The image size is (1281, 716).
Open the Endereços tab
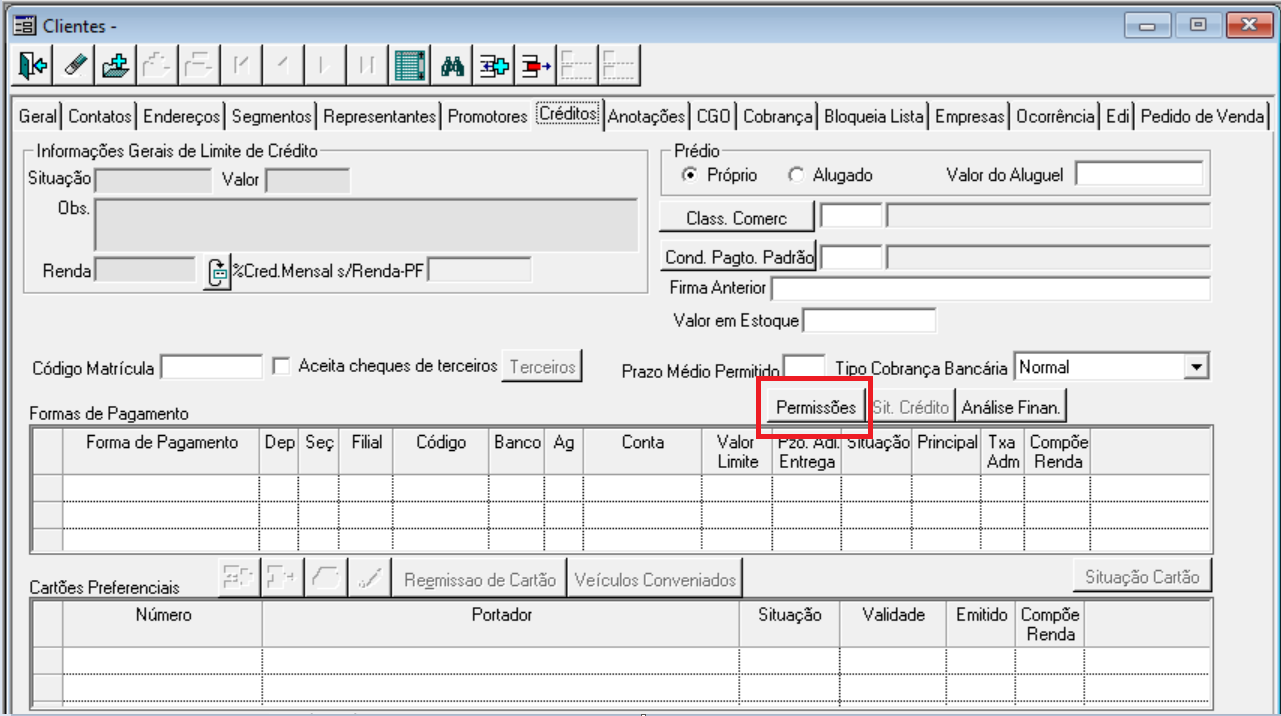(x=181, y=117)
